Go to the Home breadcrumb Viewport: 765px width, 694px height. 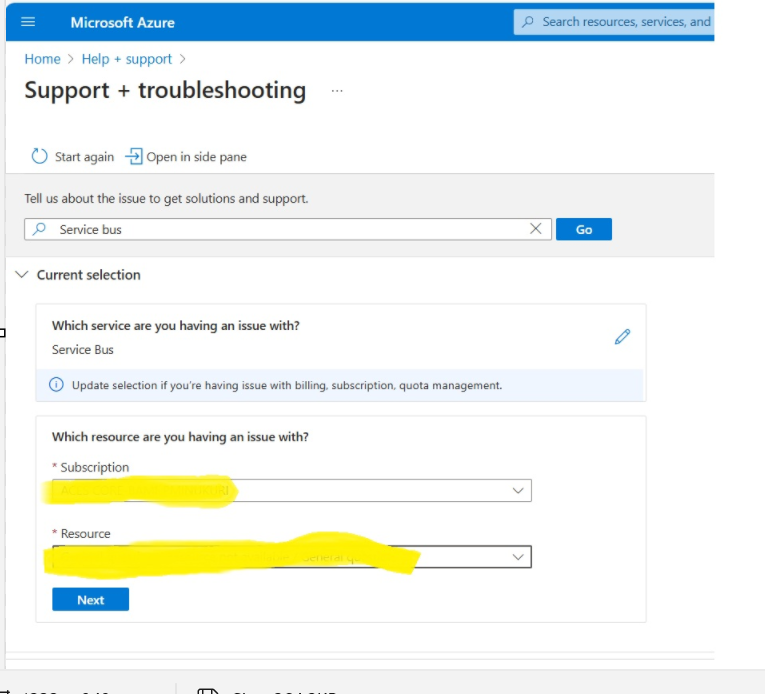[x=42, y=59]
